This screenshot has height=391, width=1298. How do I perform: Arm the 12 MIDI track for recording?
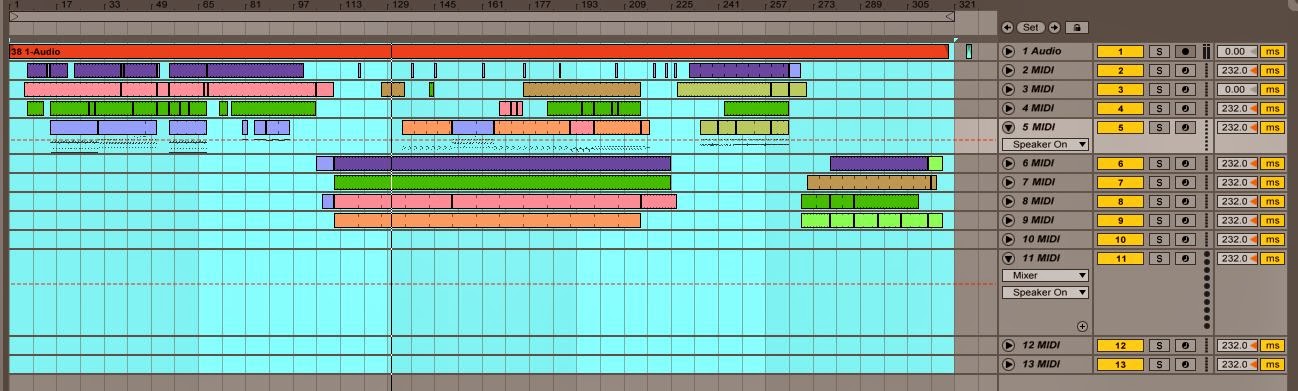click(x=1186, y=345)
